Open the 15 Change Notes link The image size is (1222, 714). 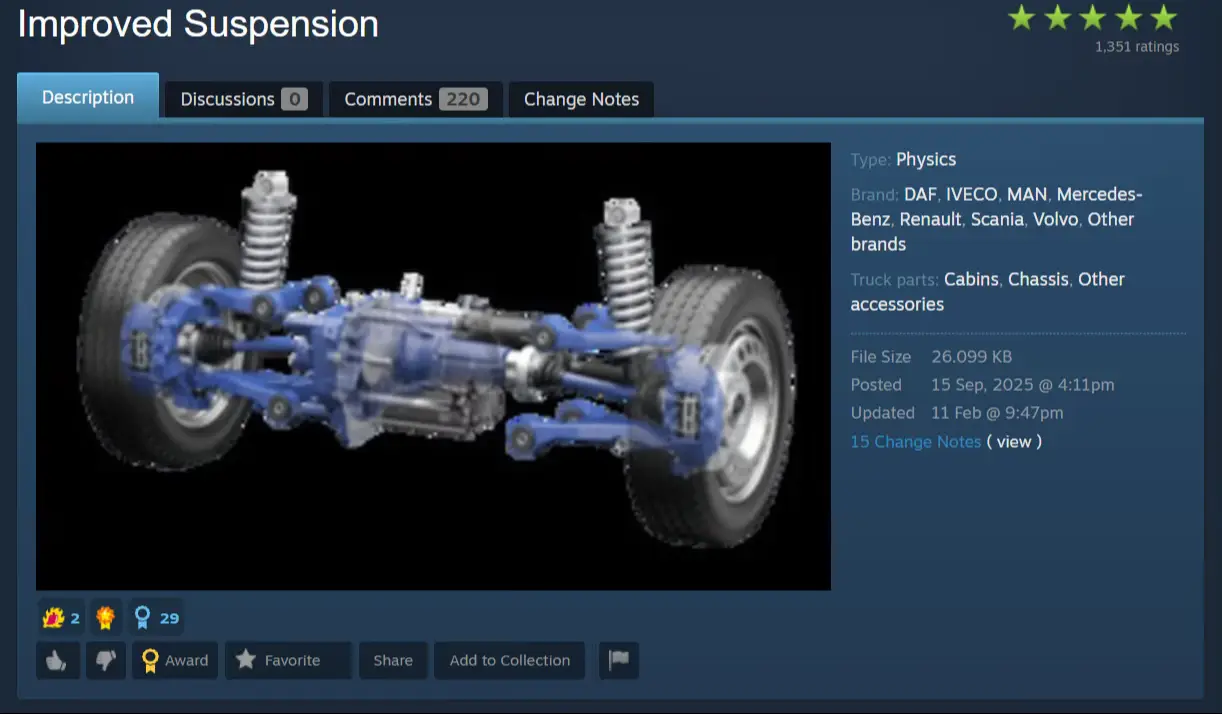[x=916, y=441]
